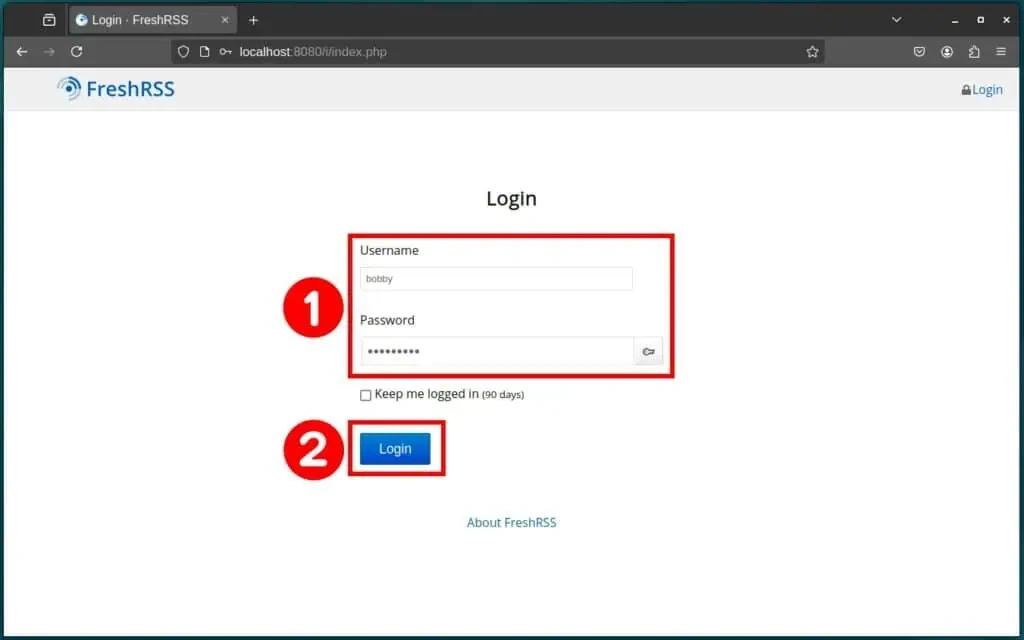Screen dimensions: 1024x640
Task: Follow the About FreshRSS link
Action: point(511,522)
